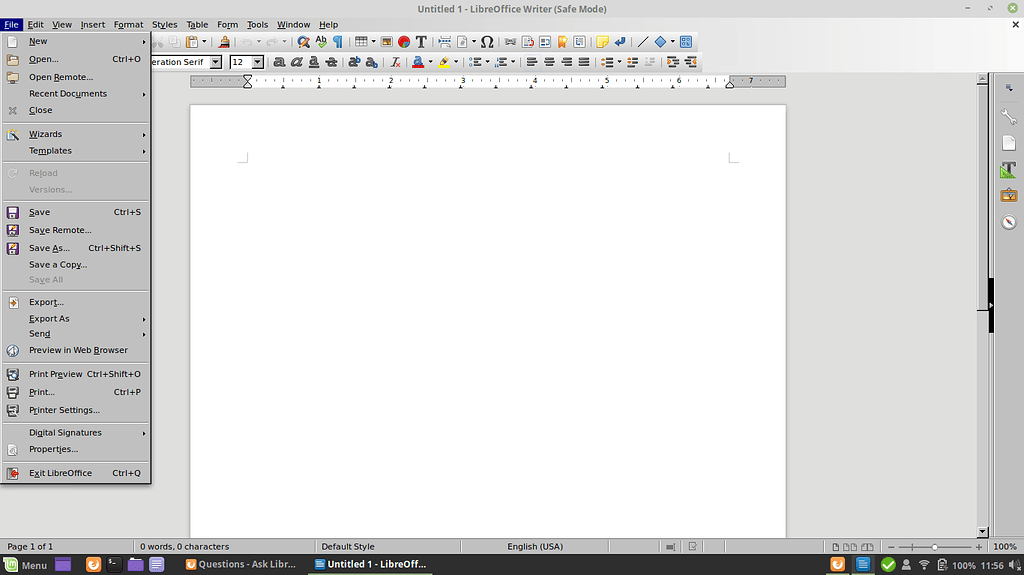Click the Default Style field in status bar

click(348, 547)
